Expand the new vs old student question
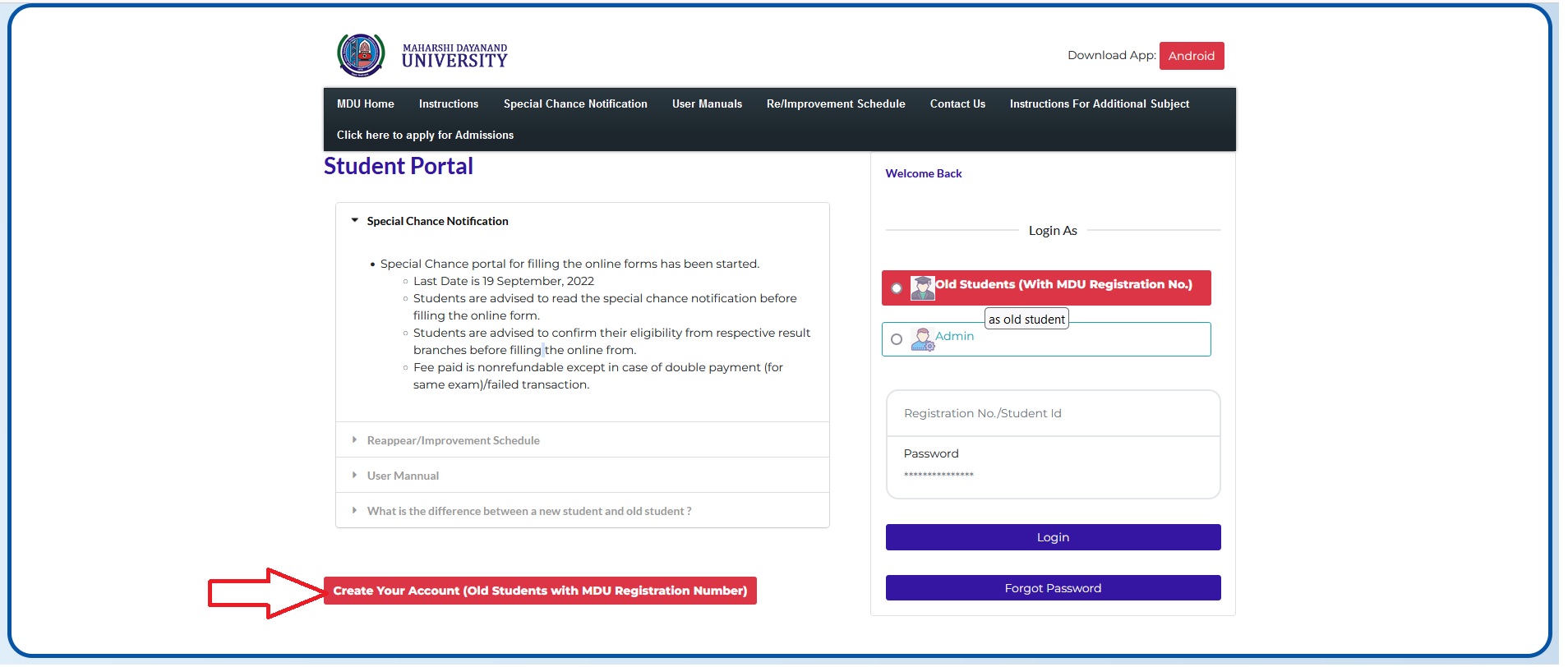This screenshot has height=667, width=1568. 528,511
